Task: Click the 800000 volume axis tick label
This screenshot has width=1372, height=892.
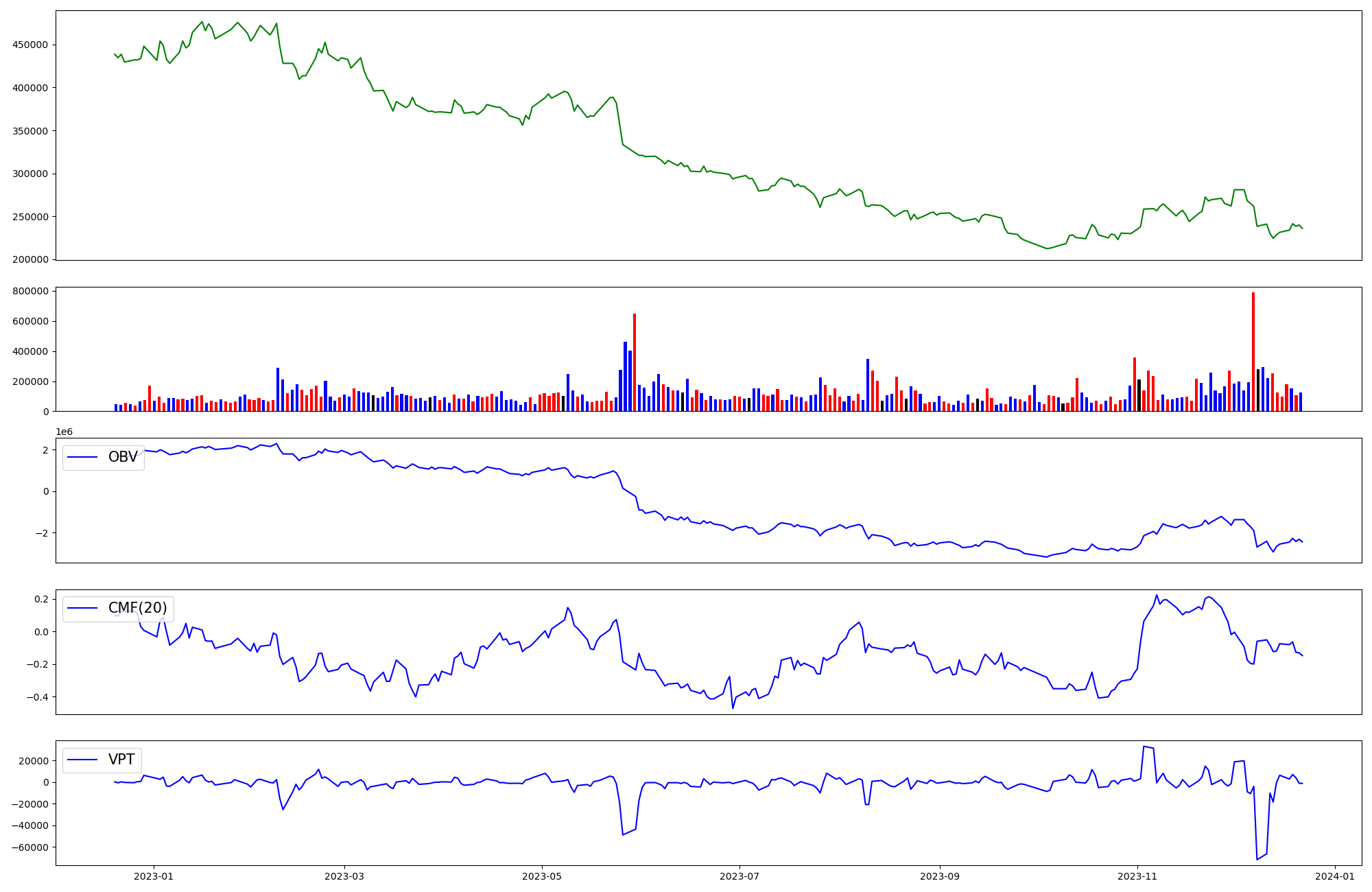Action: (30, 292)
